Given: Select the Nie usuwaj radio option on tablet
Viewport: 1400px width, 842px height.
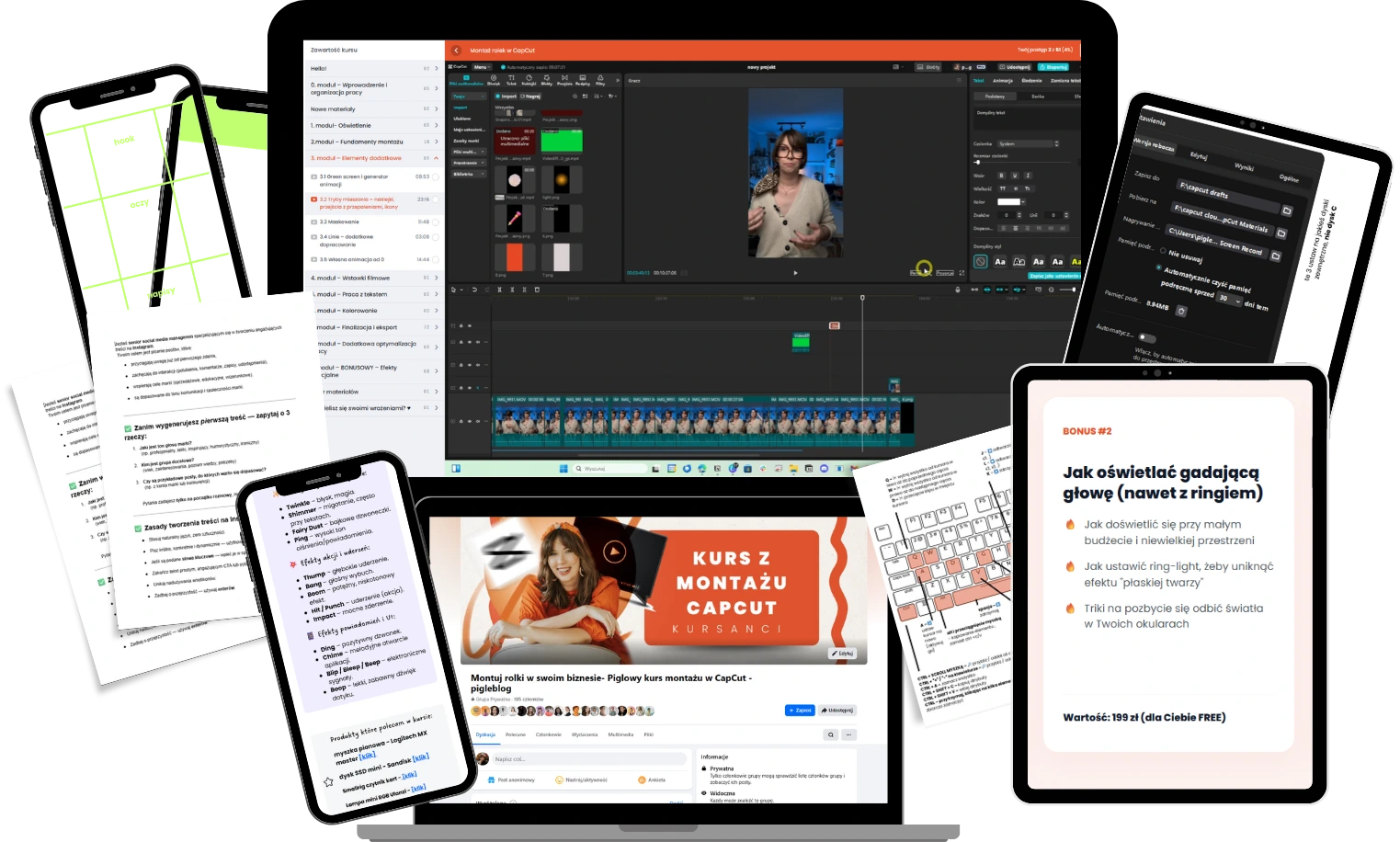Looking at the screenshot, I should pos(1163,250).
